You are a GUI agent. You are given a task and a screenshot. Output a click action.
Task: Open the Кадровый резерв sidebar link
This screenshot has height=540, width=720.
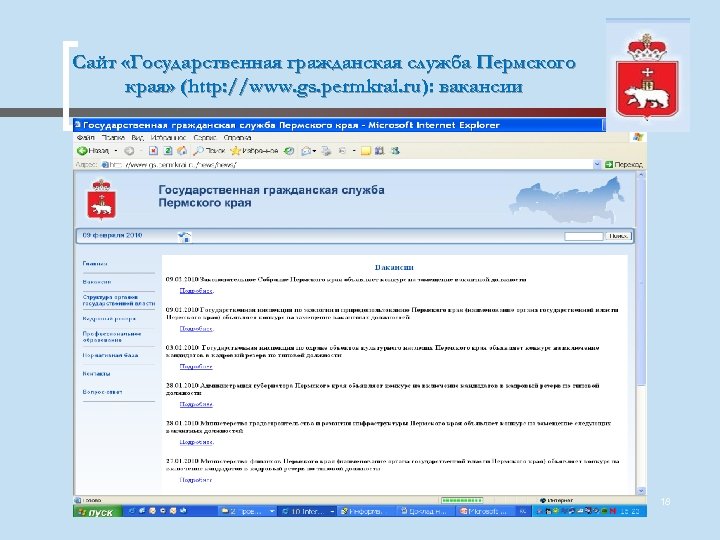[x=109, y=319]
